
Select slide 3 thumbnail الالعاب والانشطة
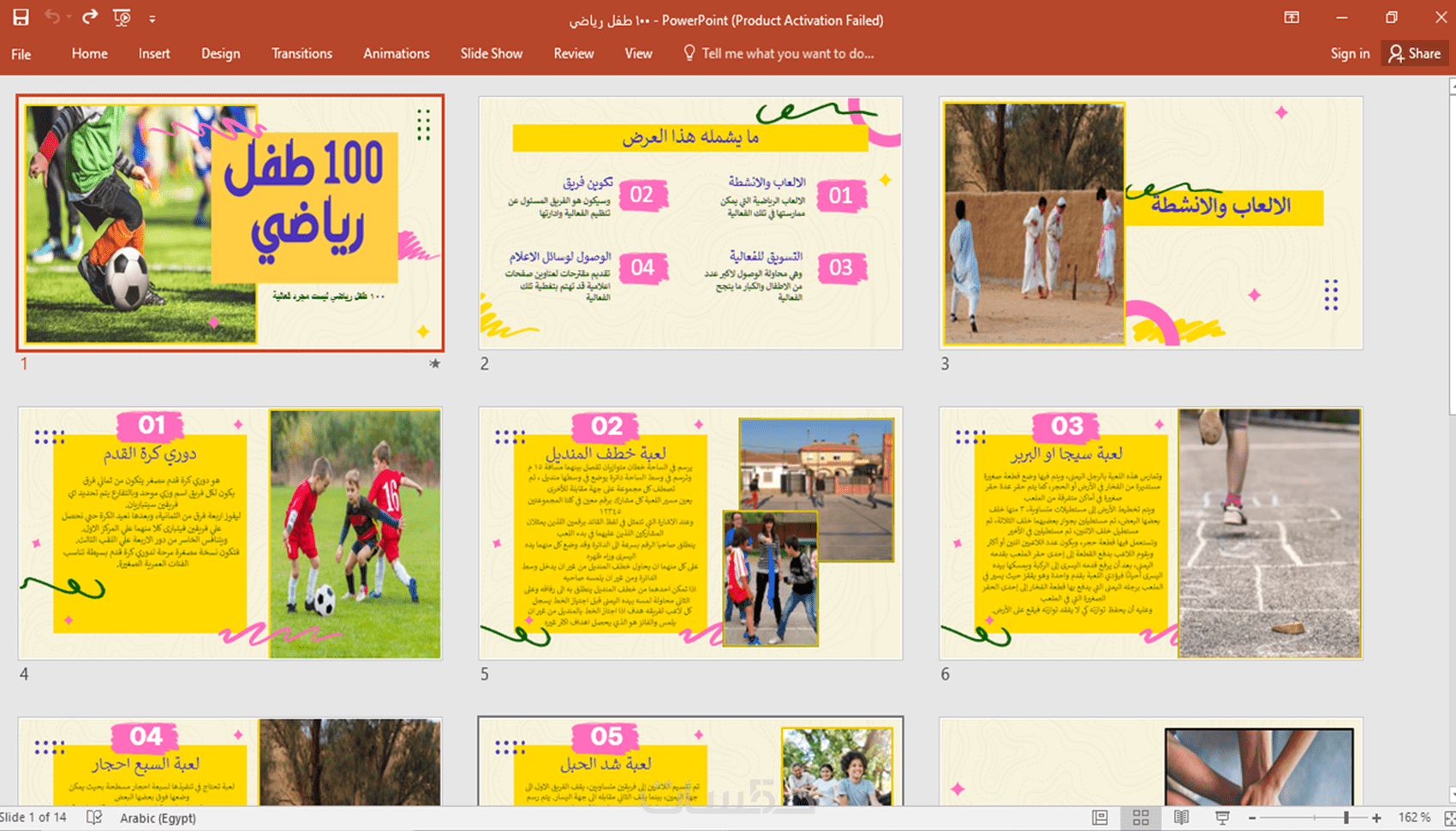click(1151, 223)
